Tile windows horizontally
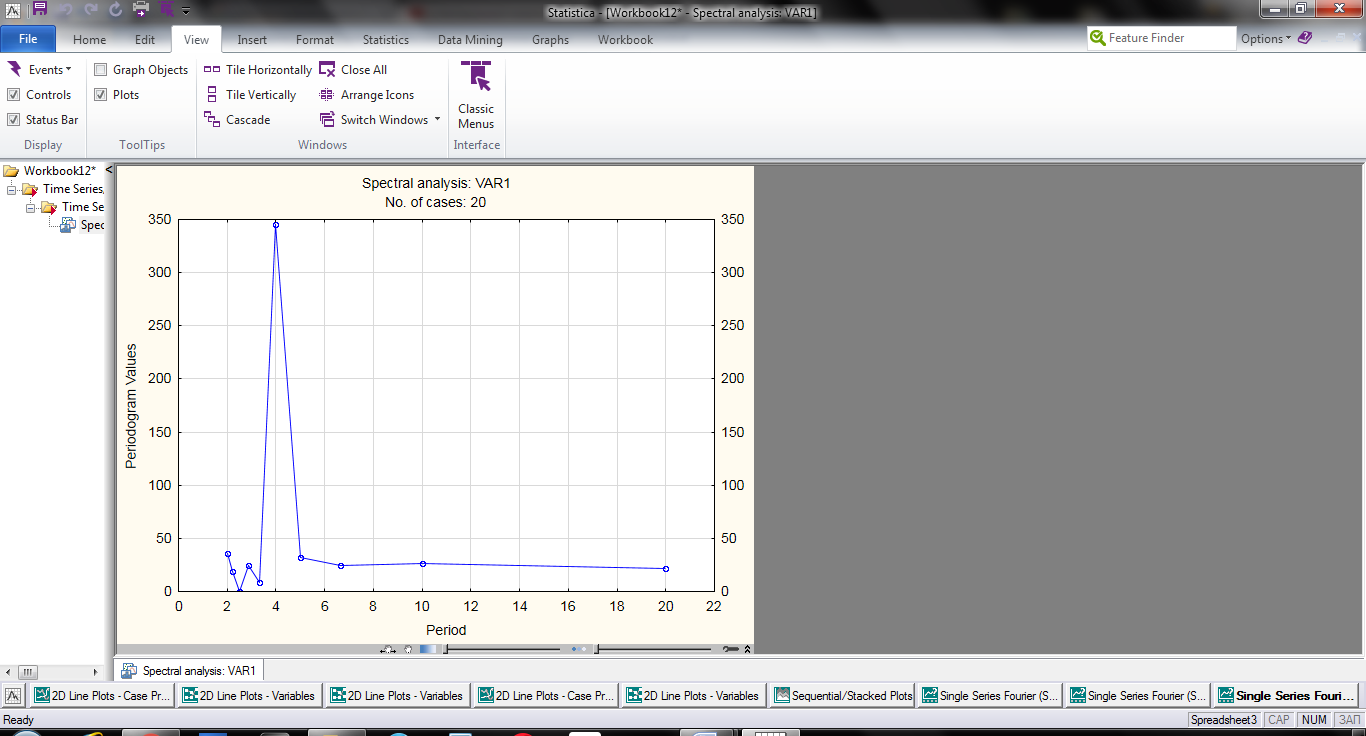This screenshot has width=1366, height=736. click(258, 70)
